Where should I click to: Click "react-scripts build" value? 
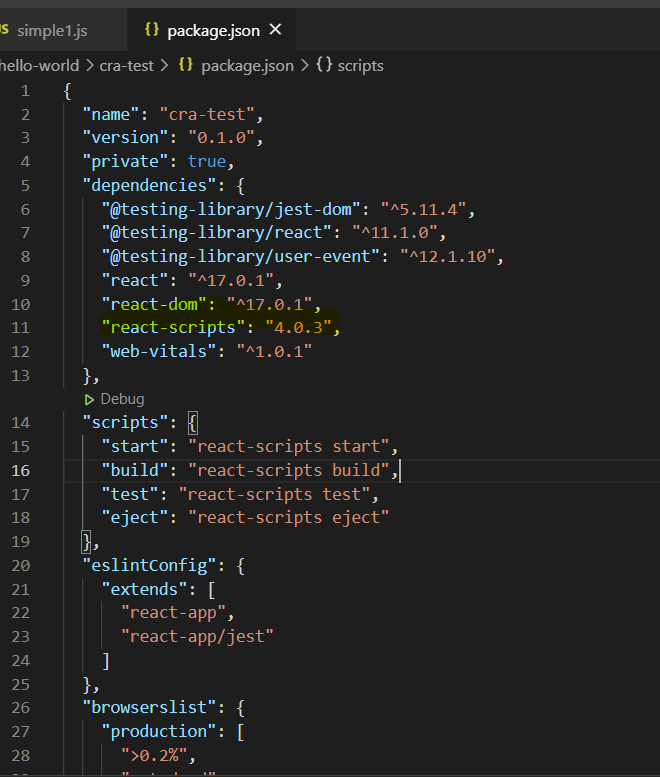tap(288, 470)
